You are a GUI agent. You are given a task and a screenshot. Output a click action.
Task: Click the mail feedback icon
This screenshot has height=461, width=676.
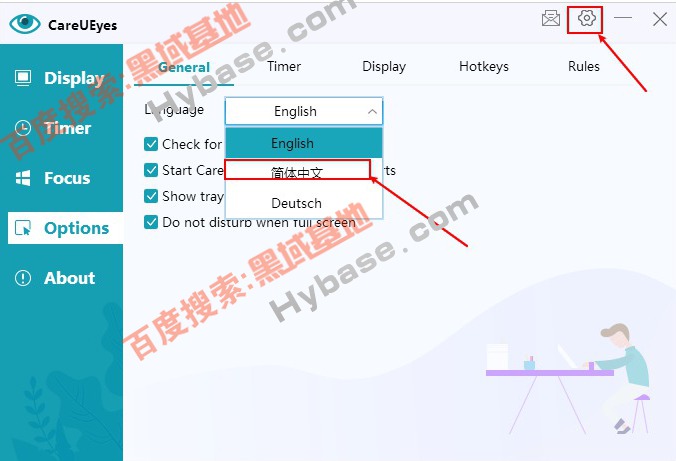pos(551,19)
